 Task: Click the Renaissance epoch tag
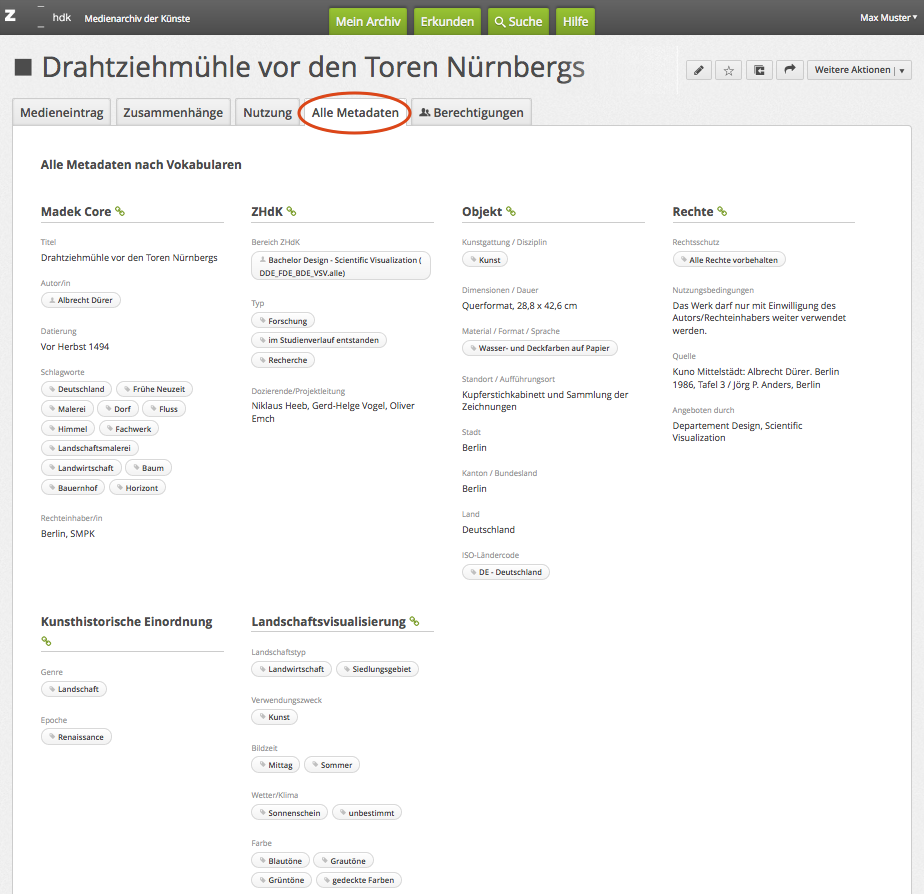coord(77,737)
